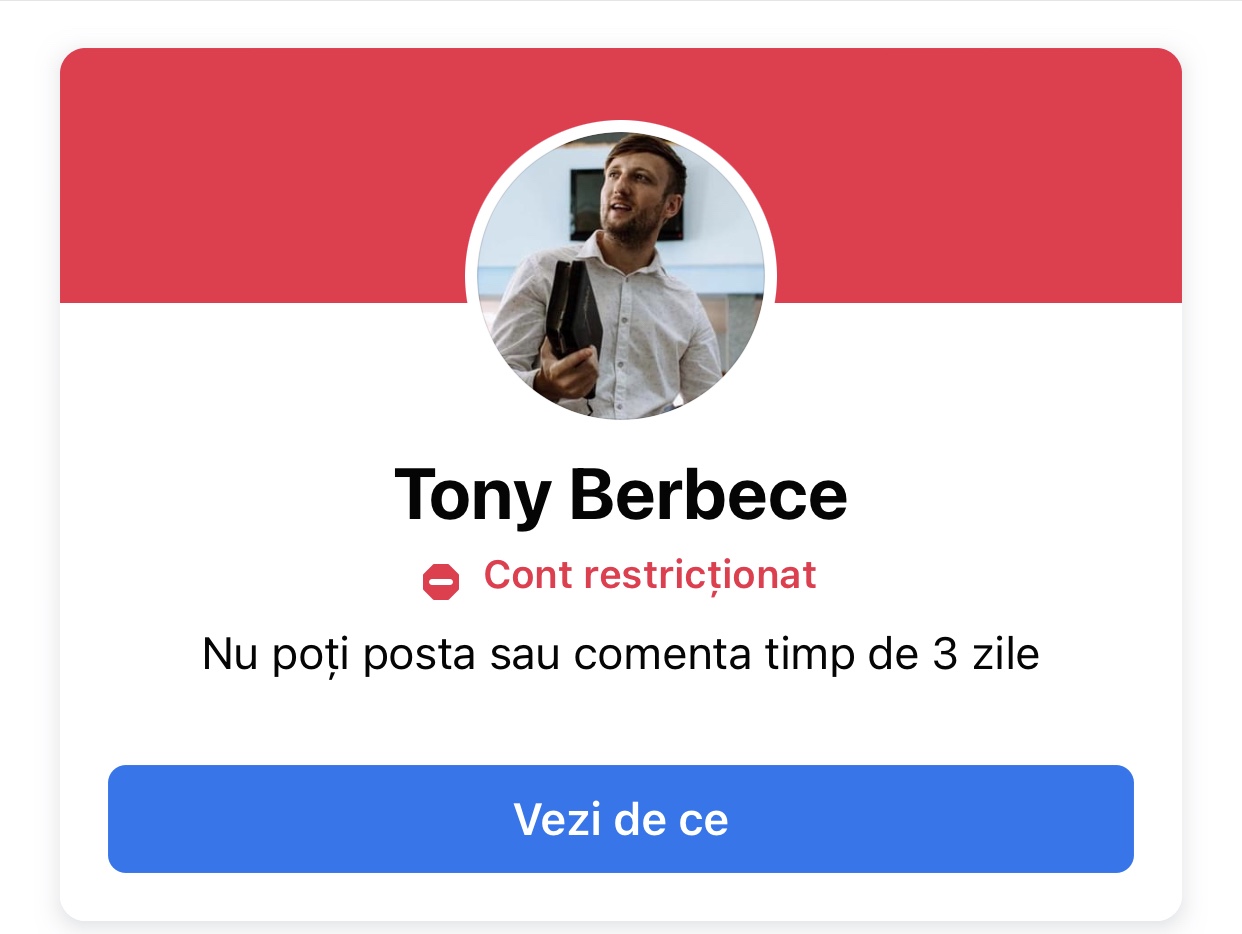Image resolution: width=1242 pixels, height=934 pixels.
Task: Click the word "Tony" in the name
Action: (x=472, y=495)
